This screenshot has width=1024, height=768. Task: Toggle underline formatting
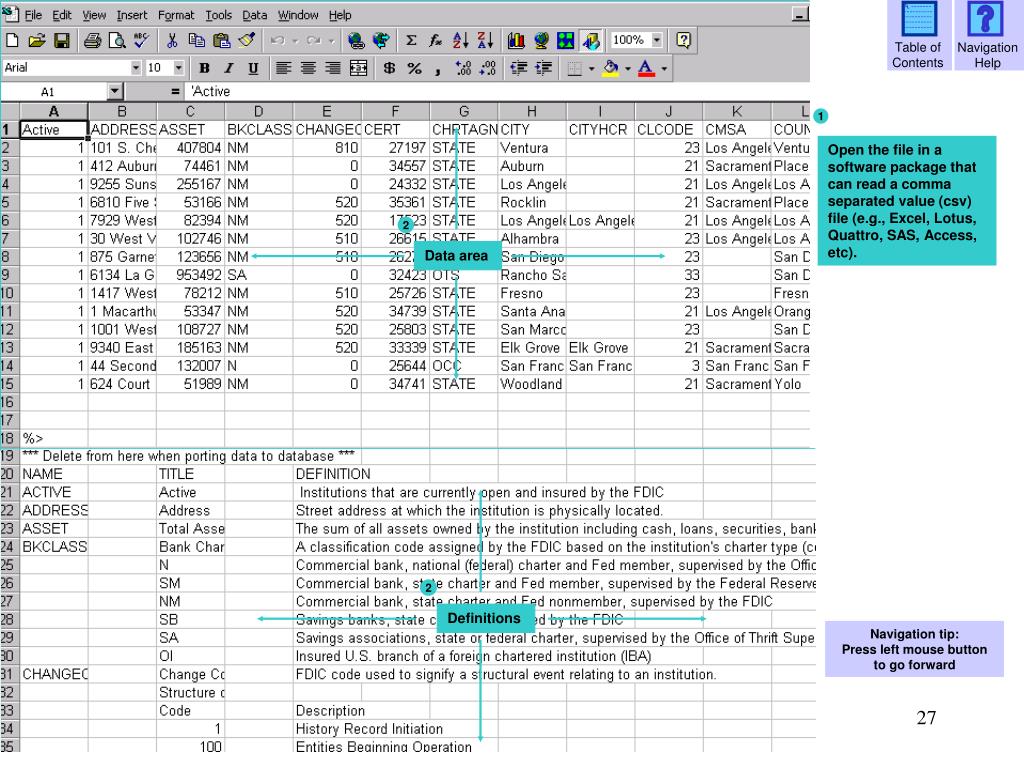point(253,68)
